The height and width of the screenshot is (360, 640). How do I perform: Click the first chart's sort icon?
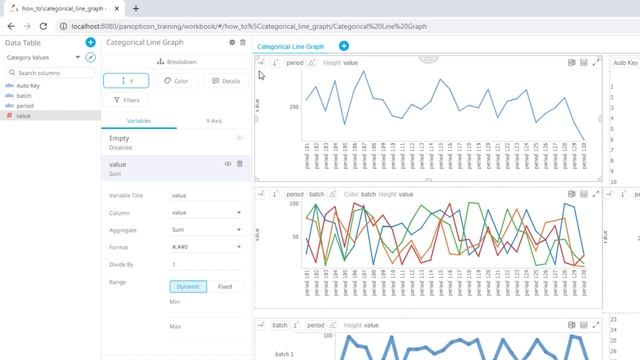(276, 62)
